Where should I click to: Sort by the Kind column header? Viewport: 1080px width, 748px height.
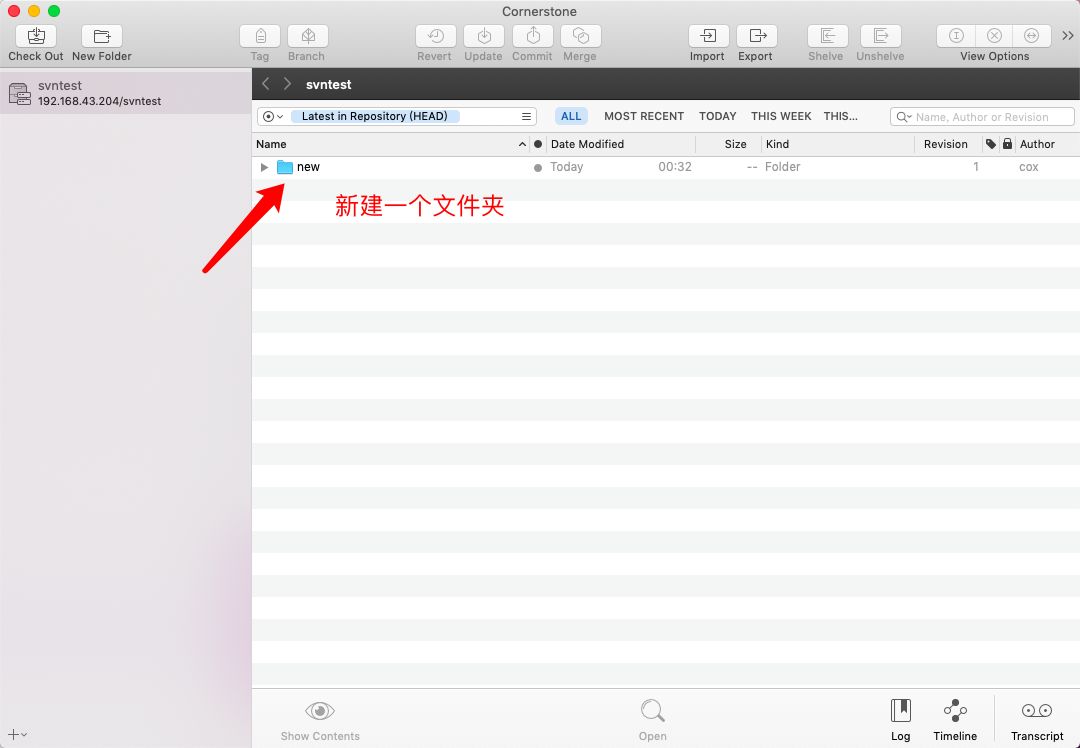(x=838, y=144)
